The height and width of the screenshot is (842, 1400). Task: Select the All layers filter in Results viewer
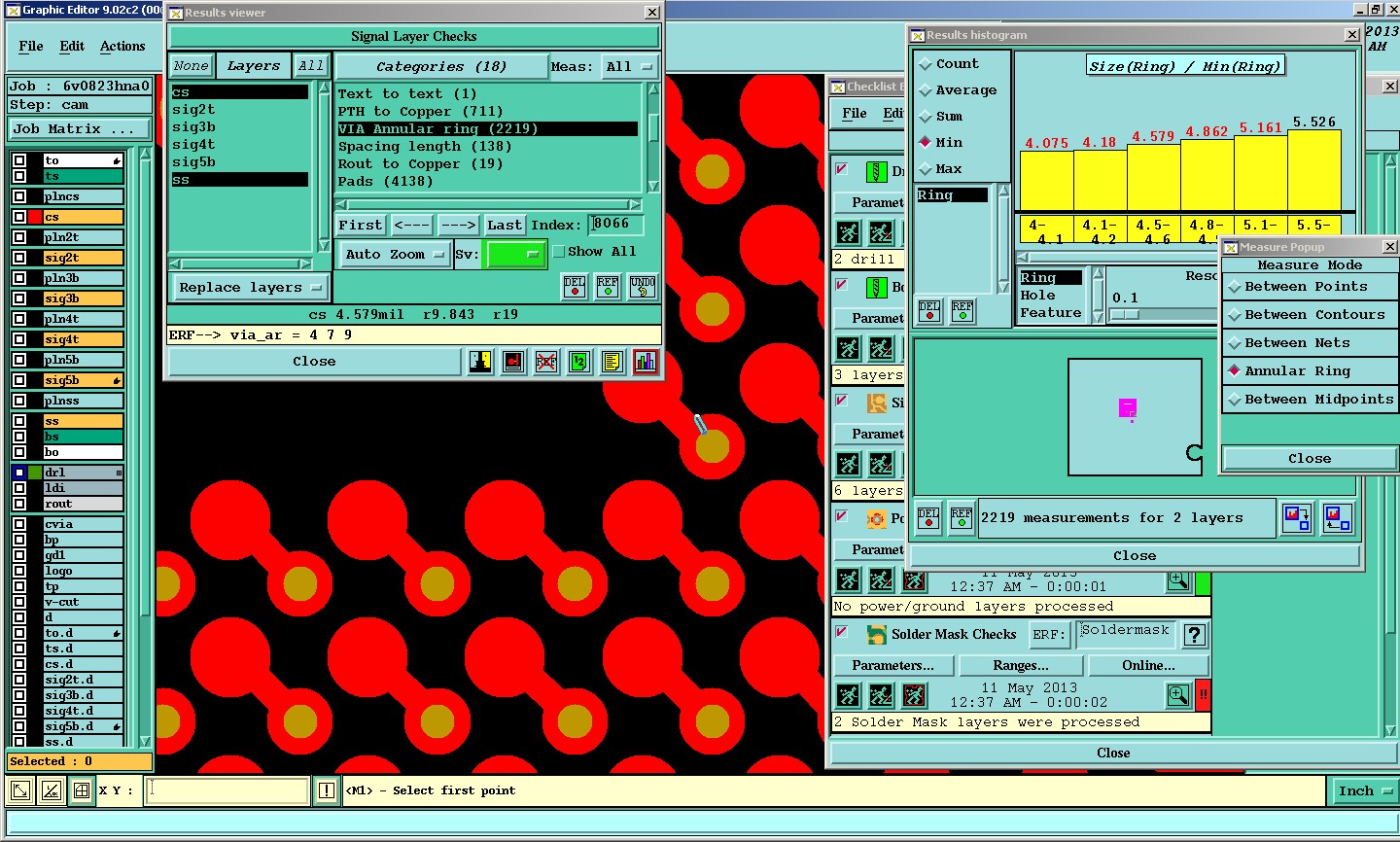click(311, 66)
